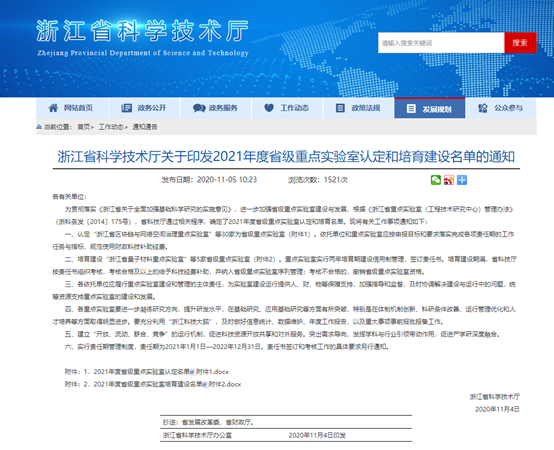Click the 浙江省科学技术厅 header logo text
The height and width of the screenshot is (450, 554).
[x=142, y=31]
